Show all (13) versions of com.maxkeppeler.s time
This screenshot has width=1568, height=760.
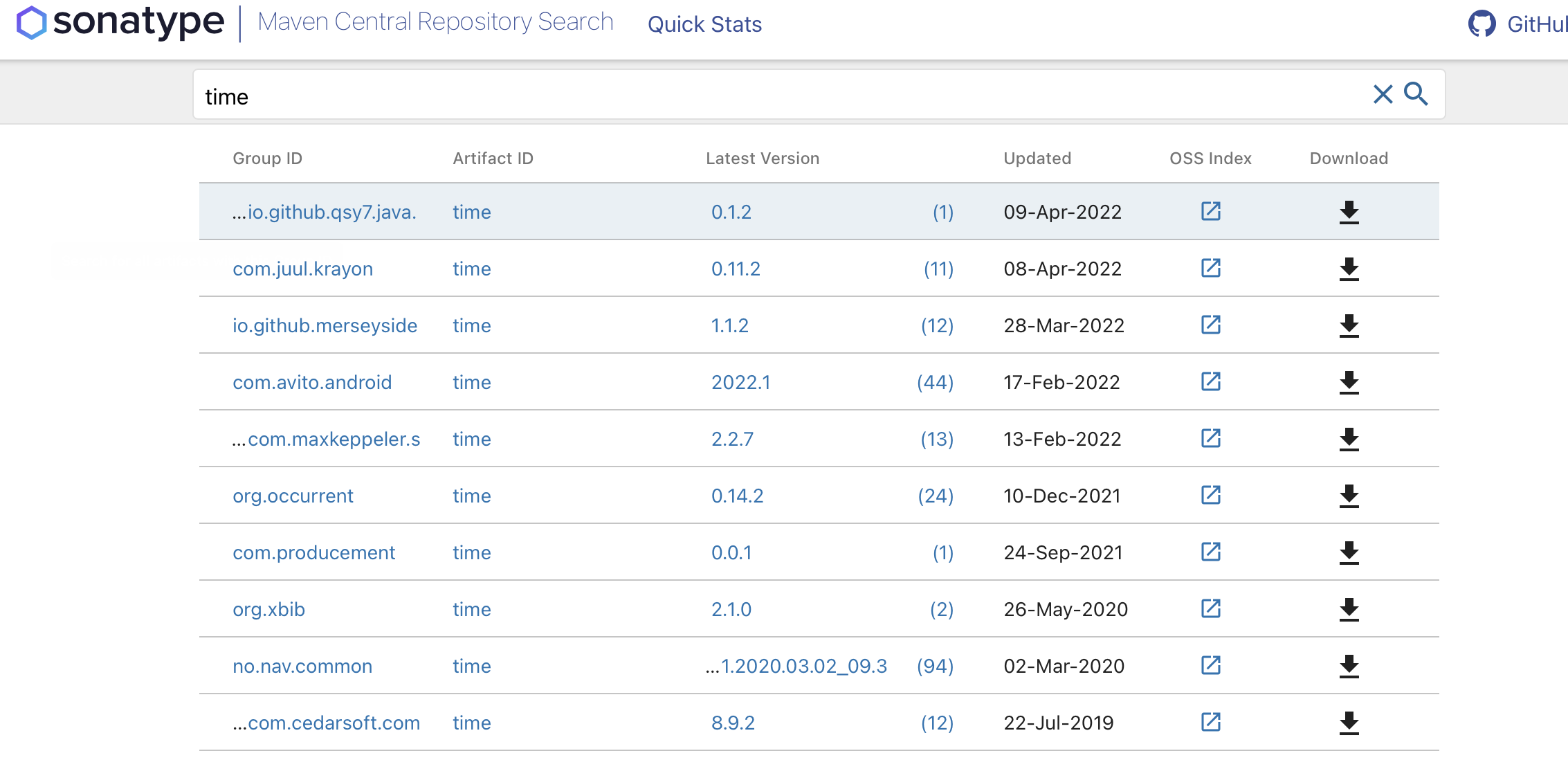937,439
